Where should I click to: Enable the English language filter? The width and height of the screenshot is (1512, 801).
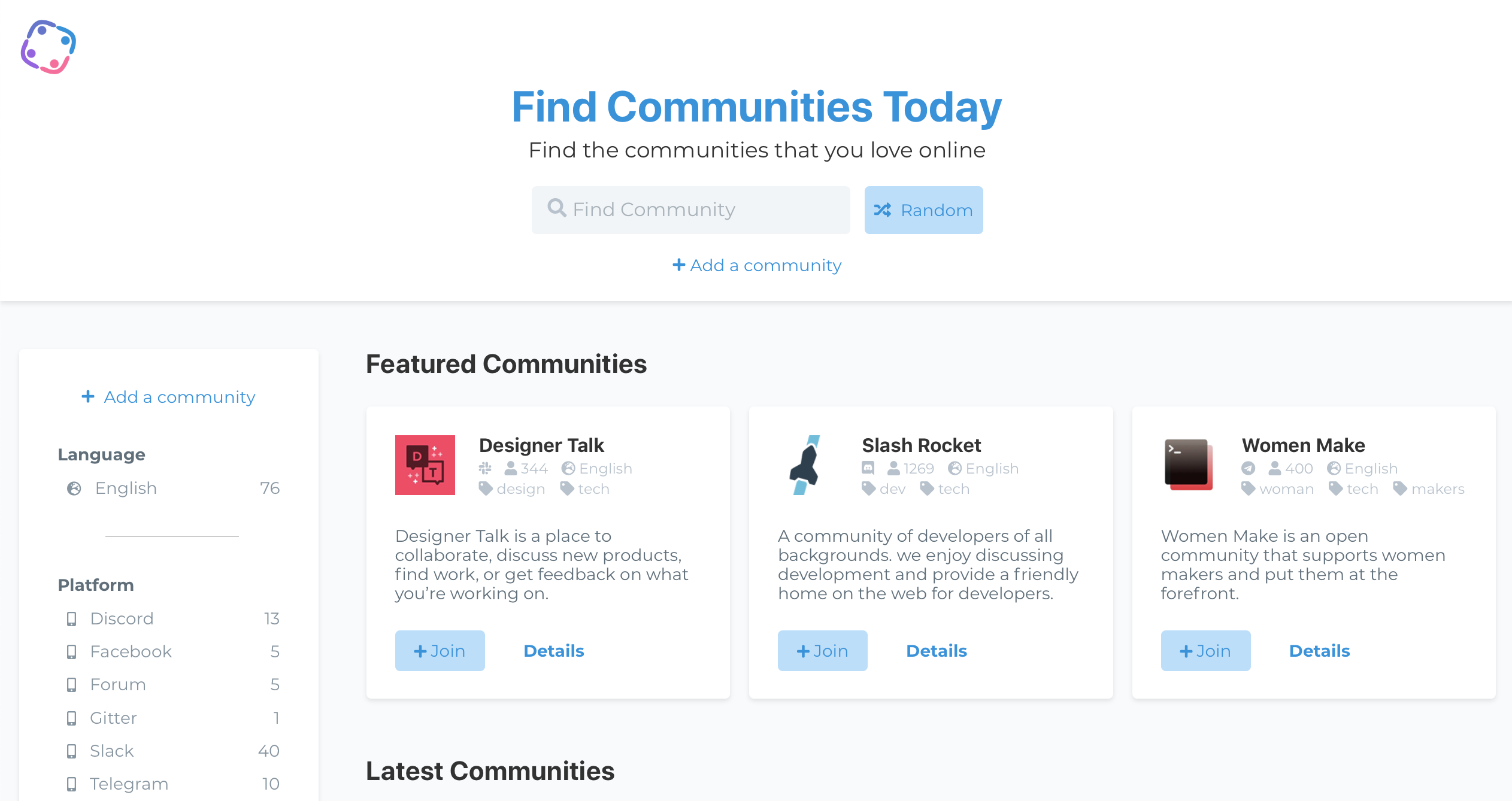pos(125,488)
